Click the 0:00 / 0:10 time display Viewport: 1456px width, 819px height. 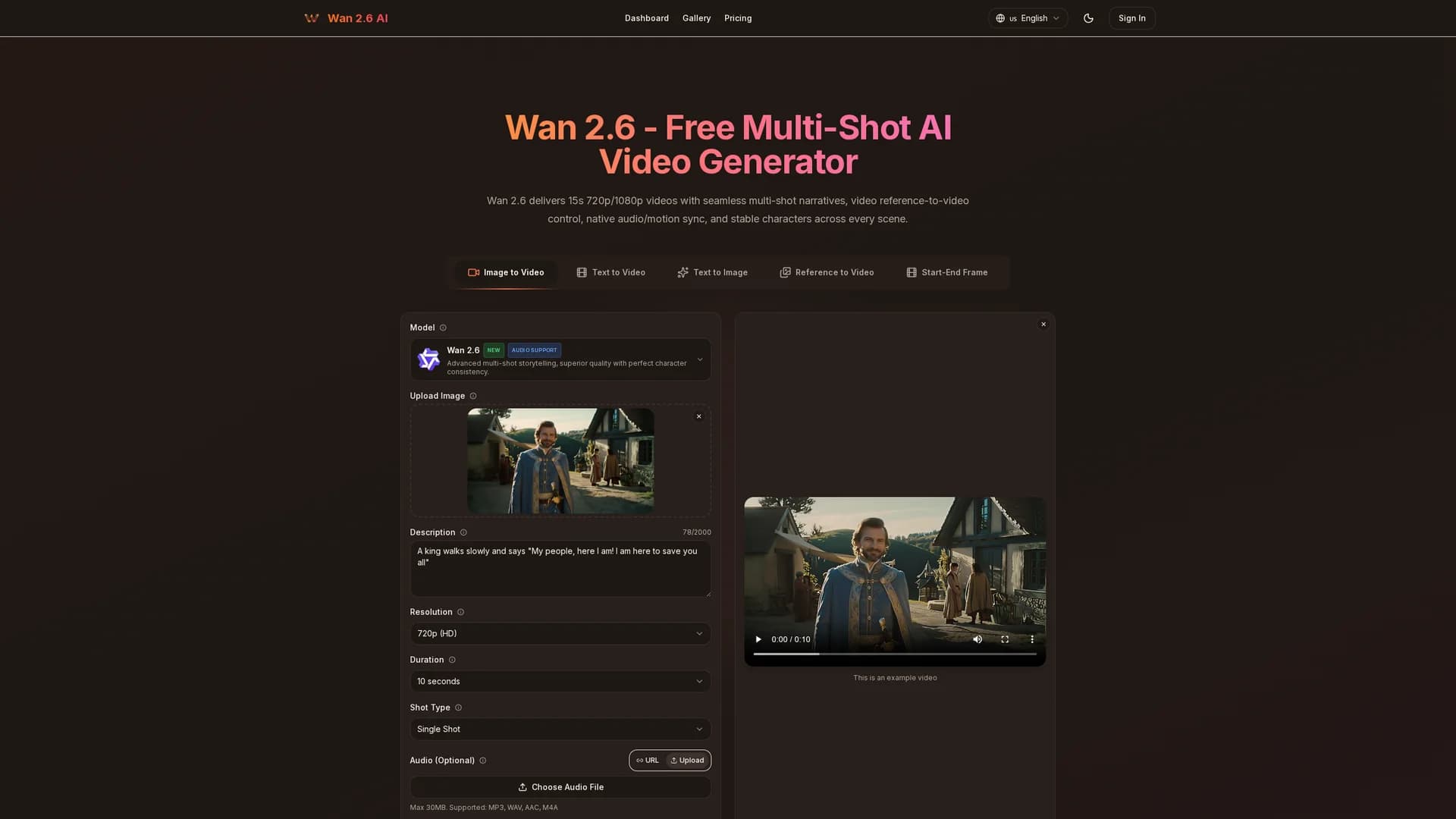(791, 639)
